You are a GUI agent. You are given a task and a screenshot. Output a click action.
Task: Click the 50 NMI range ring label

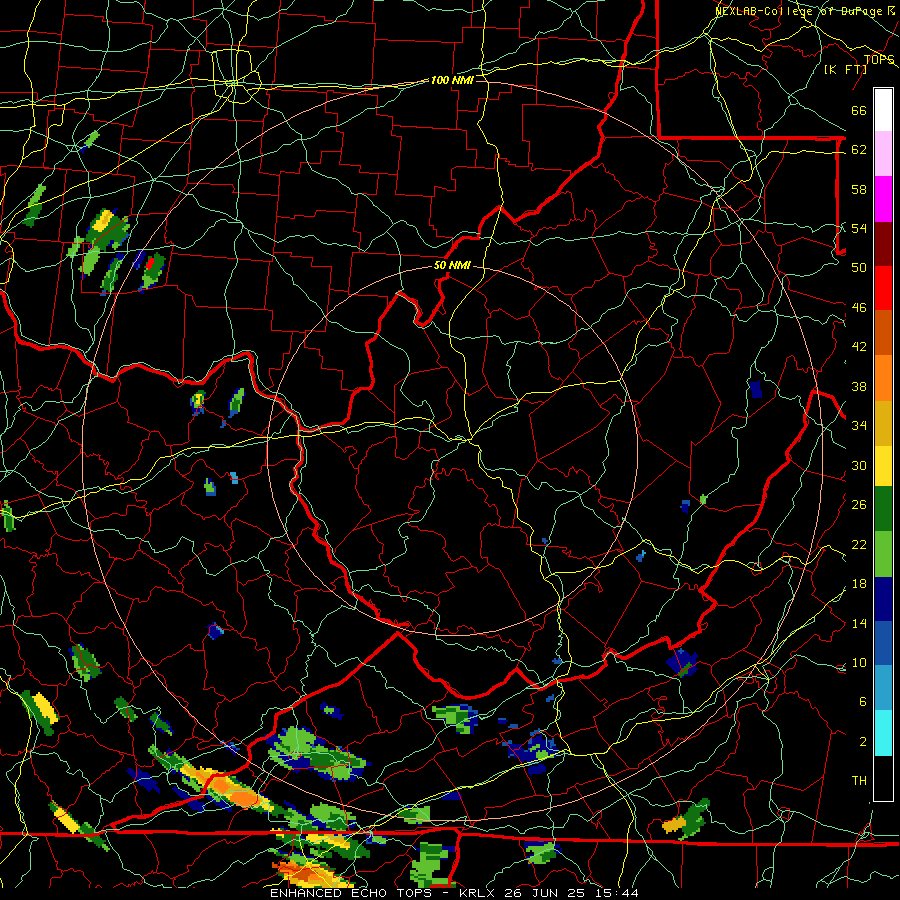coord(452,265)
